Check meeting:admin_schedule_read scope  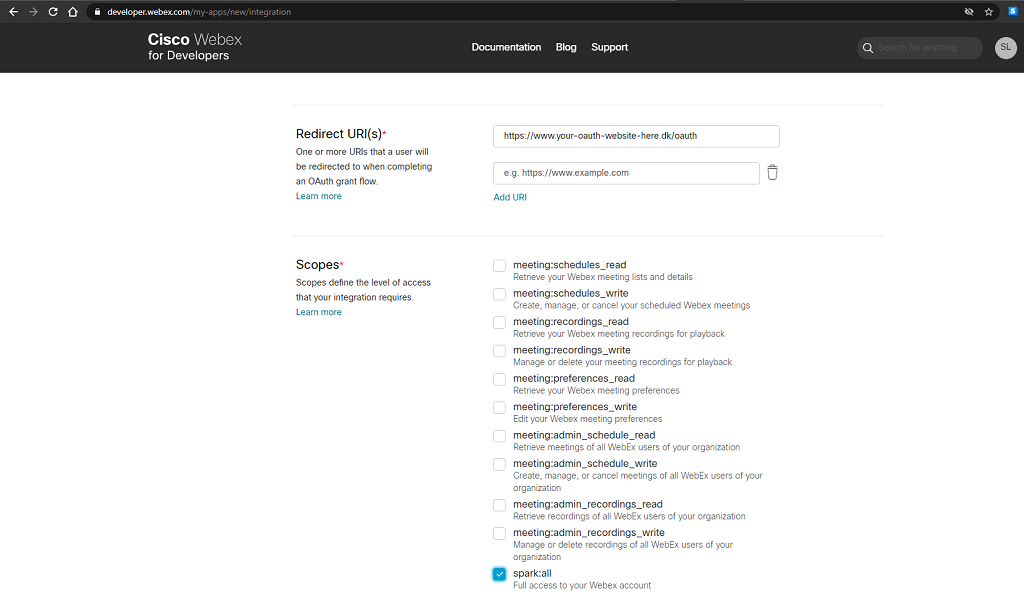coord(500,436)
